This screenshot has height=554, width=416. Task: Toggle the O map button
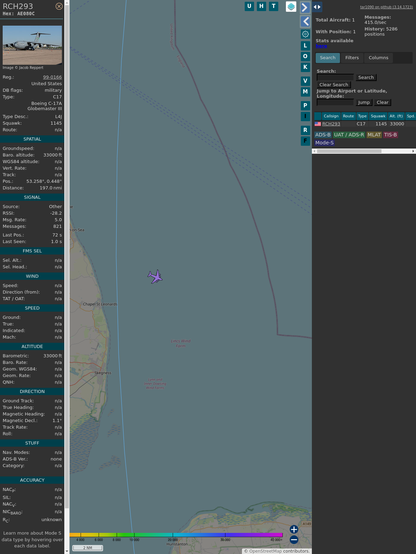click(x=305, y=56)
